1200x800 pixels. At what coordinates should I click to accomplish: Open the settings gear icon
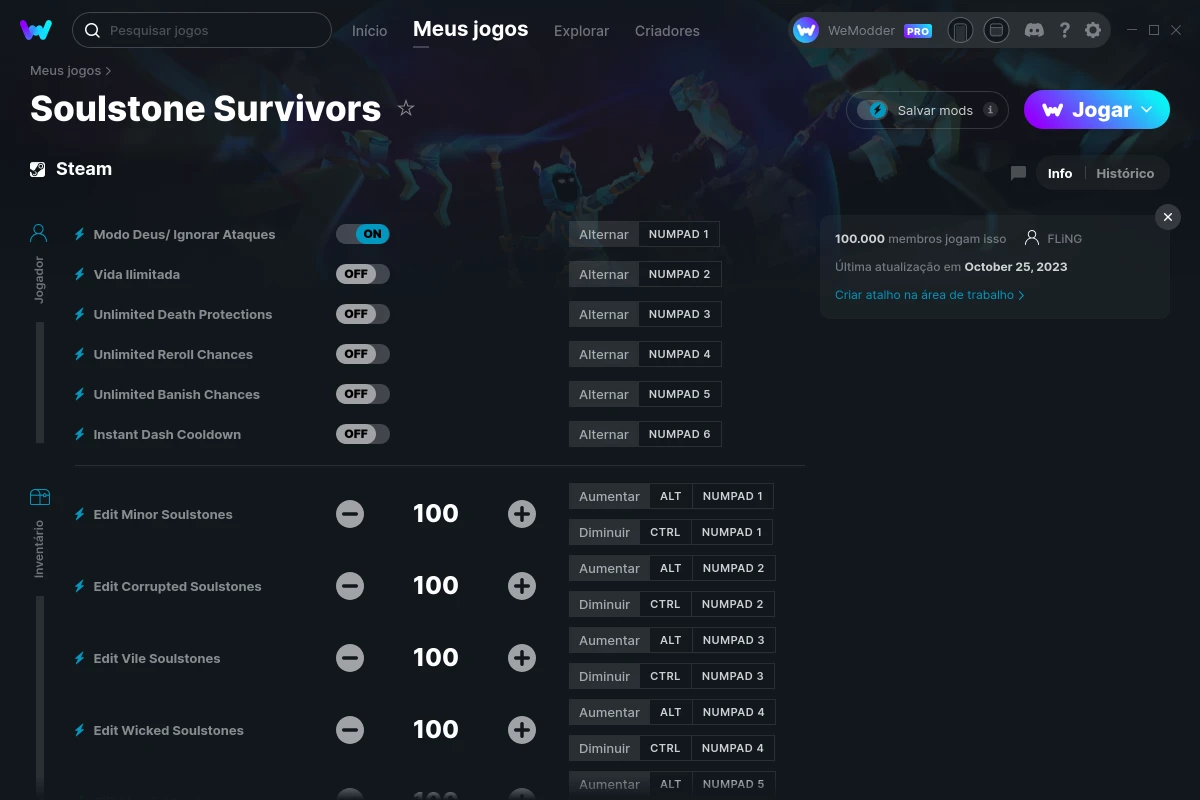[1093, 30]
